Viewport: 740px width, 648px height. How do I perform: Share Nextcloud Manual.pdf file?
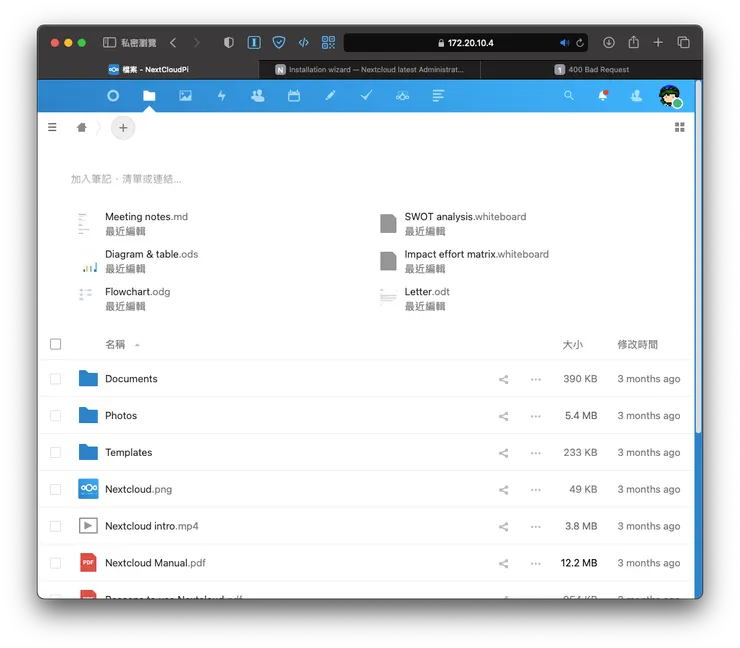[504, 563]
